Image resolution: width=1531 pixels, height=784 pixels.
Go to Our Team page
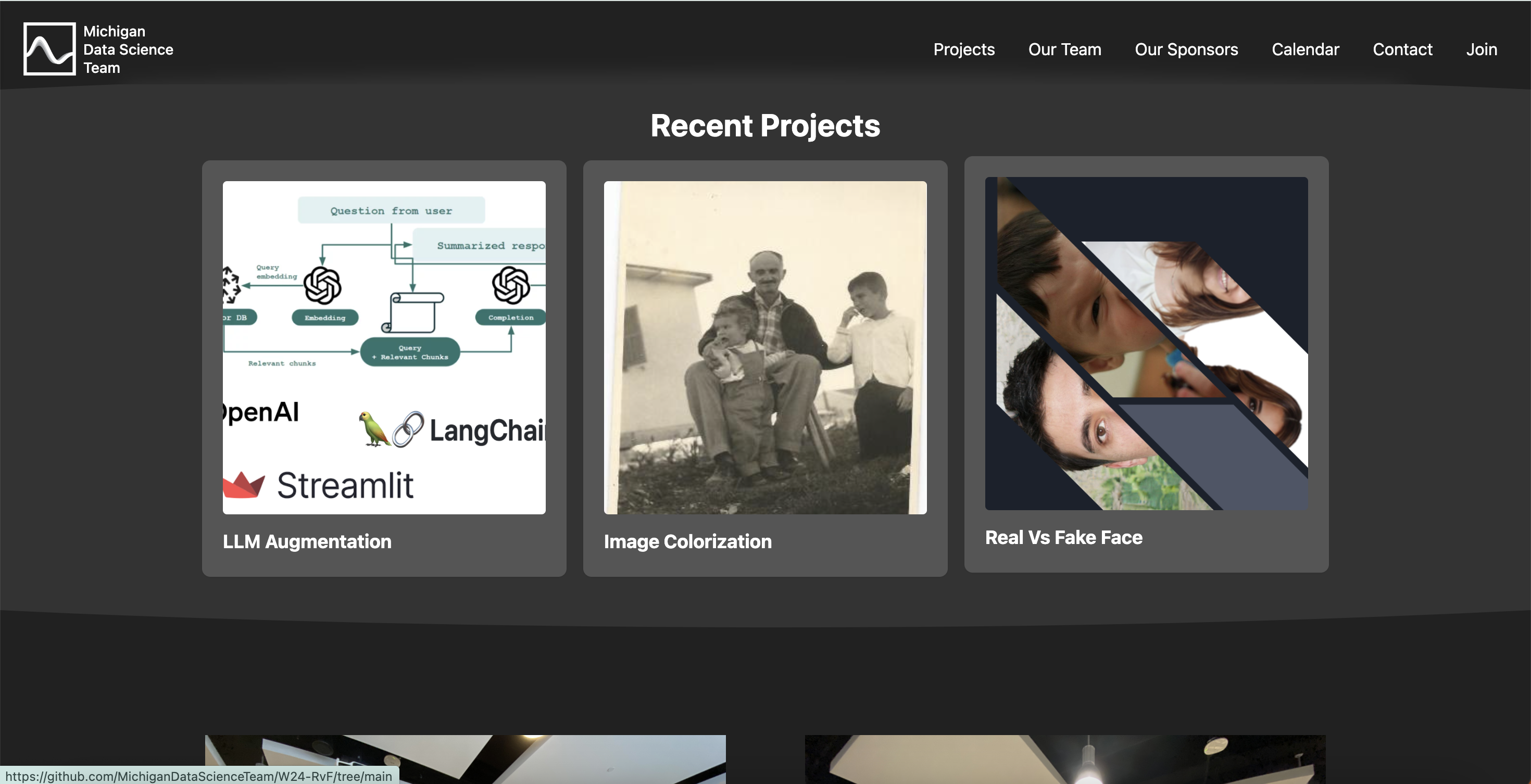click(x=1064, y=49)
